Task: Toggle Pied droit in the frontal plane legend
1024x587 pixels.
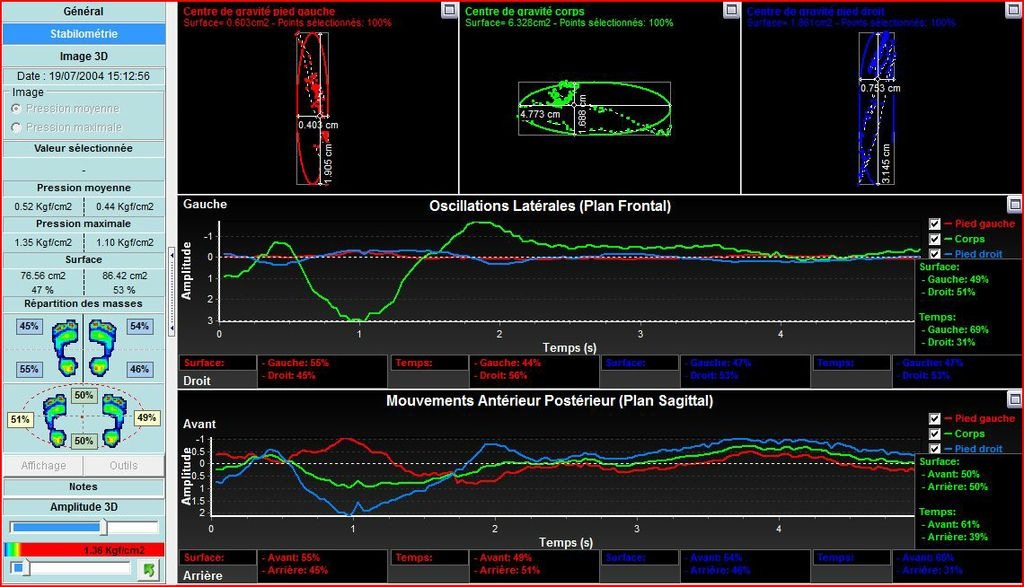Action: click(935, 254)
